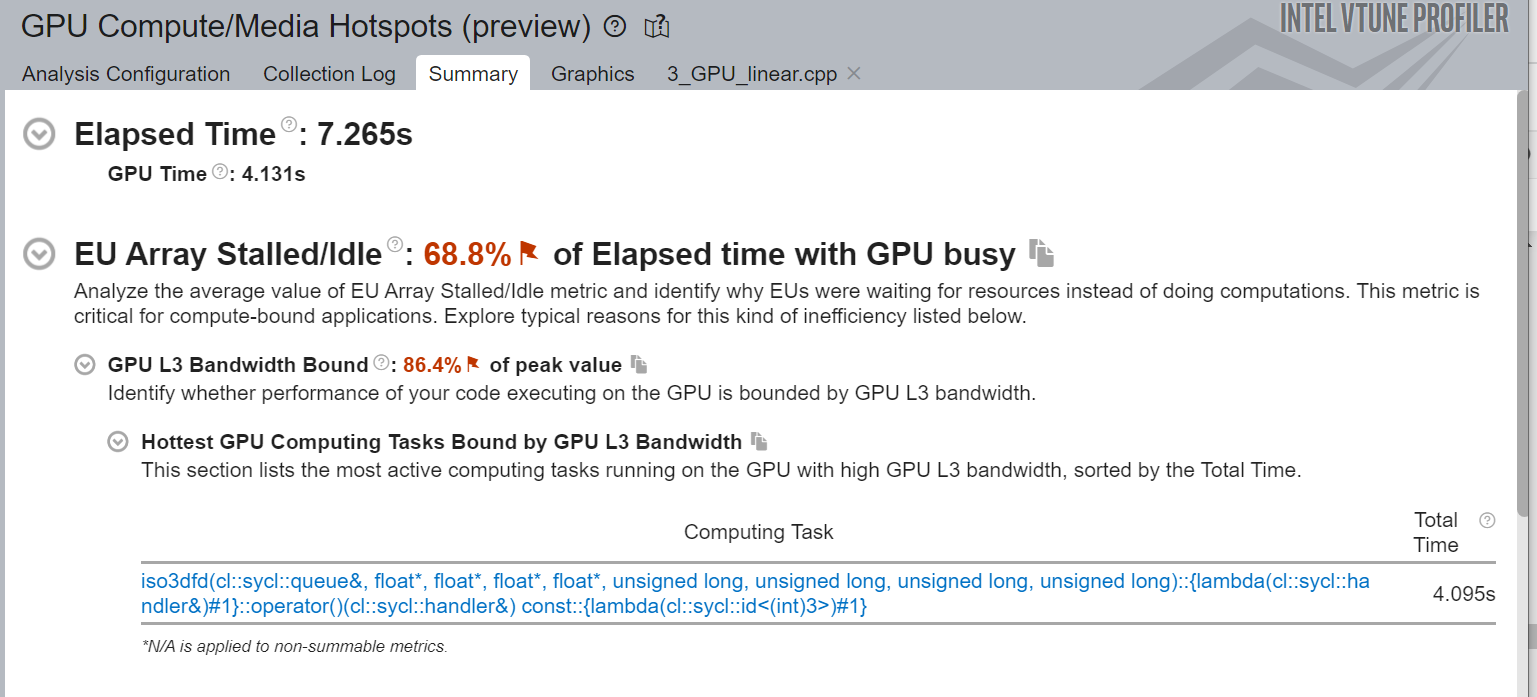Go to the Graphics tab
1537x697 pixels.
click(x=592, y=74)
